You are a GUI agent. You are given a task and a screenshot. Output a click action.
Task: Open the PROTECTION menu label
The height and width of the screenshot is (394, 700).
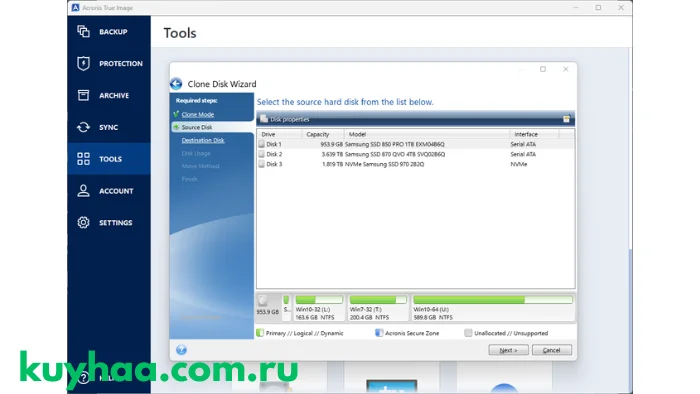coord(121,63)
